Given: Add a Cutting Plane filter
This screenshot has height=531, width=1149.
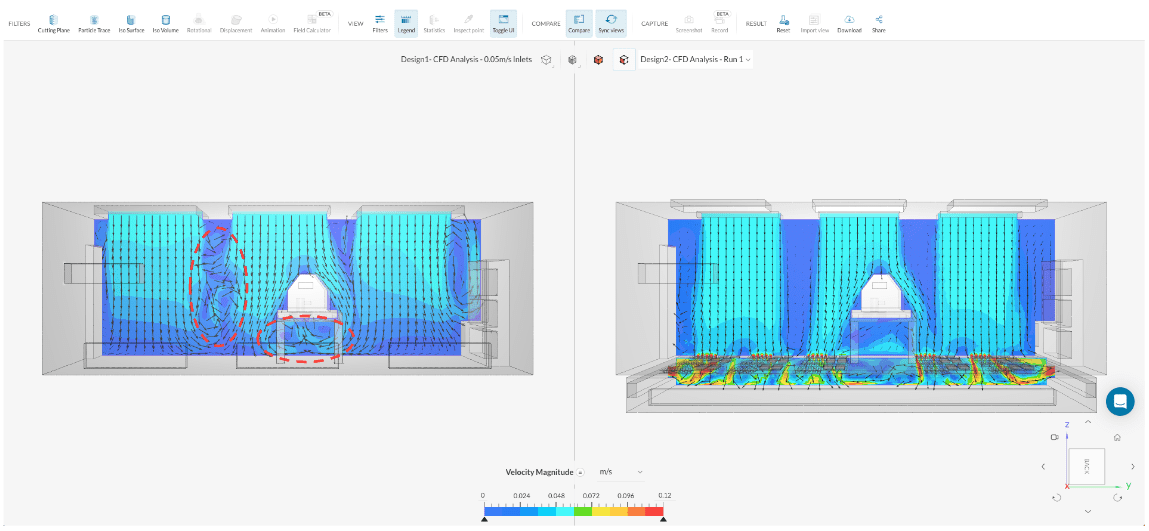Looking at the screenshot, I should pyautogui.click(x=54, y=23).
